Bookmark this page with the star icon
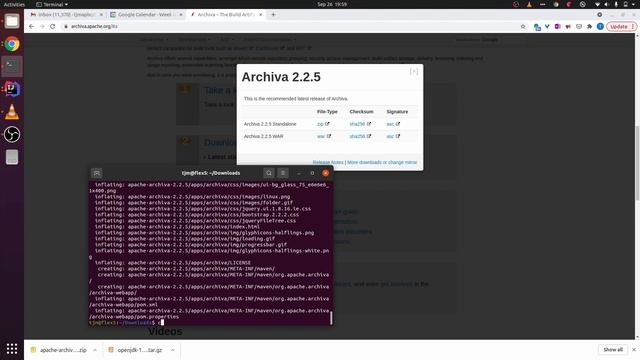Image resolution: width=640 pixels, height=360 pixels. click(523, 27)
